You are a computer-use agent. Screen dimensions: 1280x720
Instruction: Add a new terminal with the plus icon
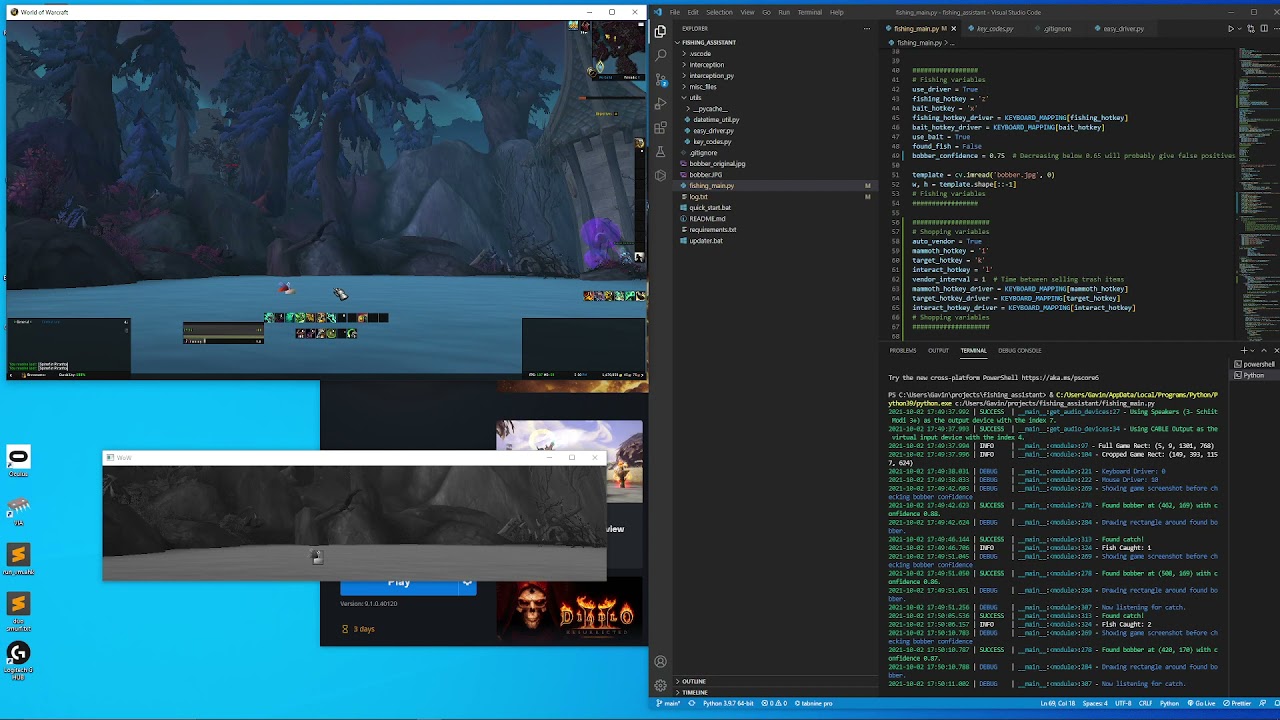[1244, 350]
